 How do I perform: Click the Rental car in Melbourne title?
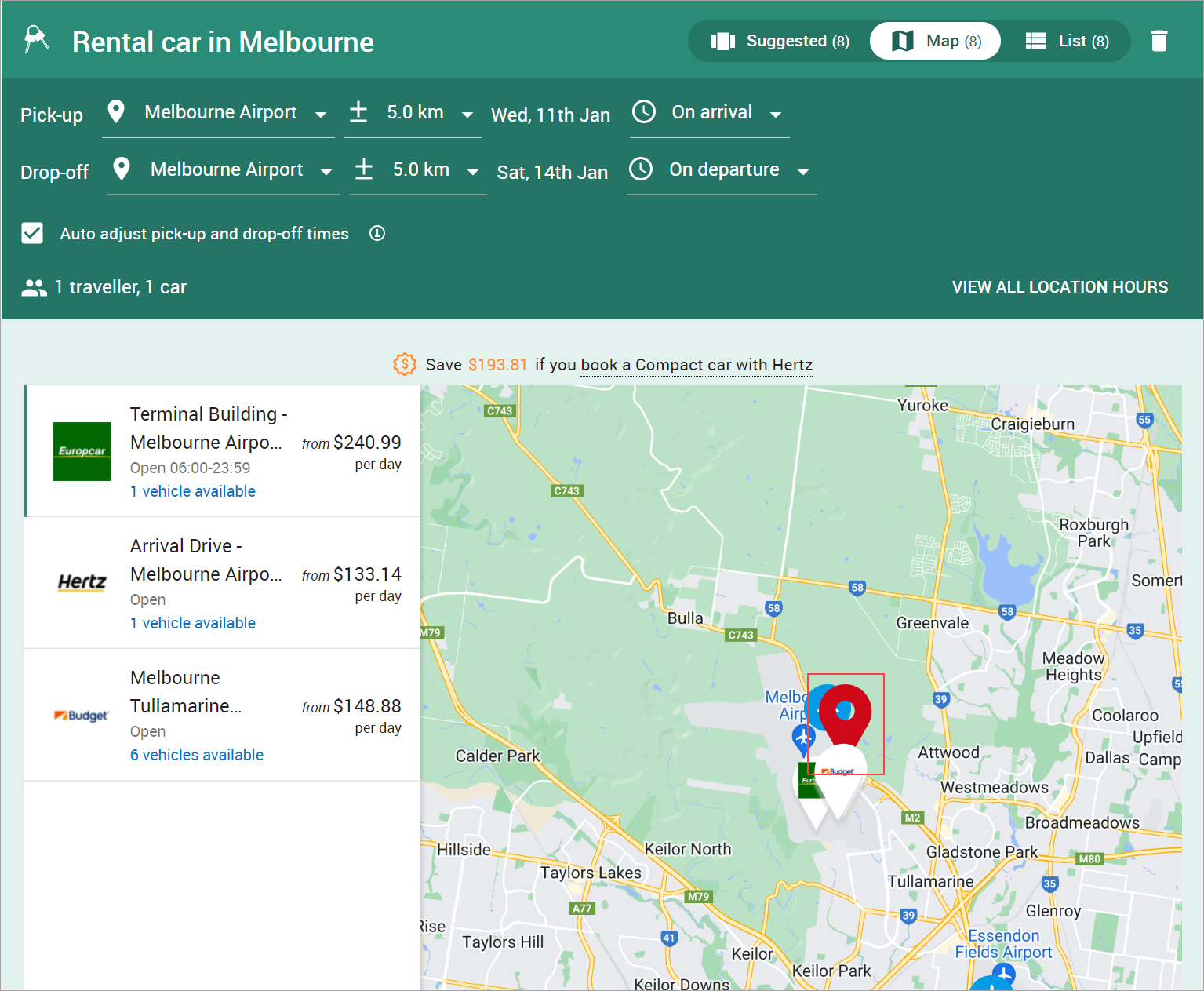click(223, 42)
